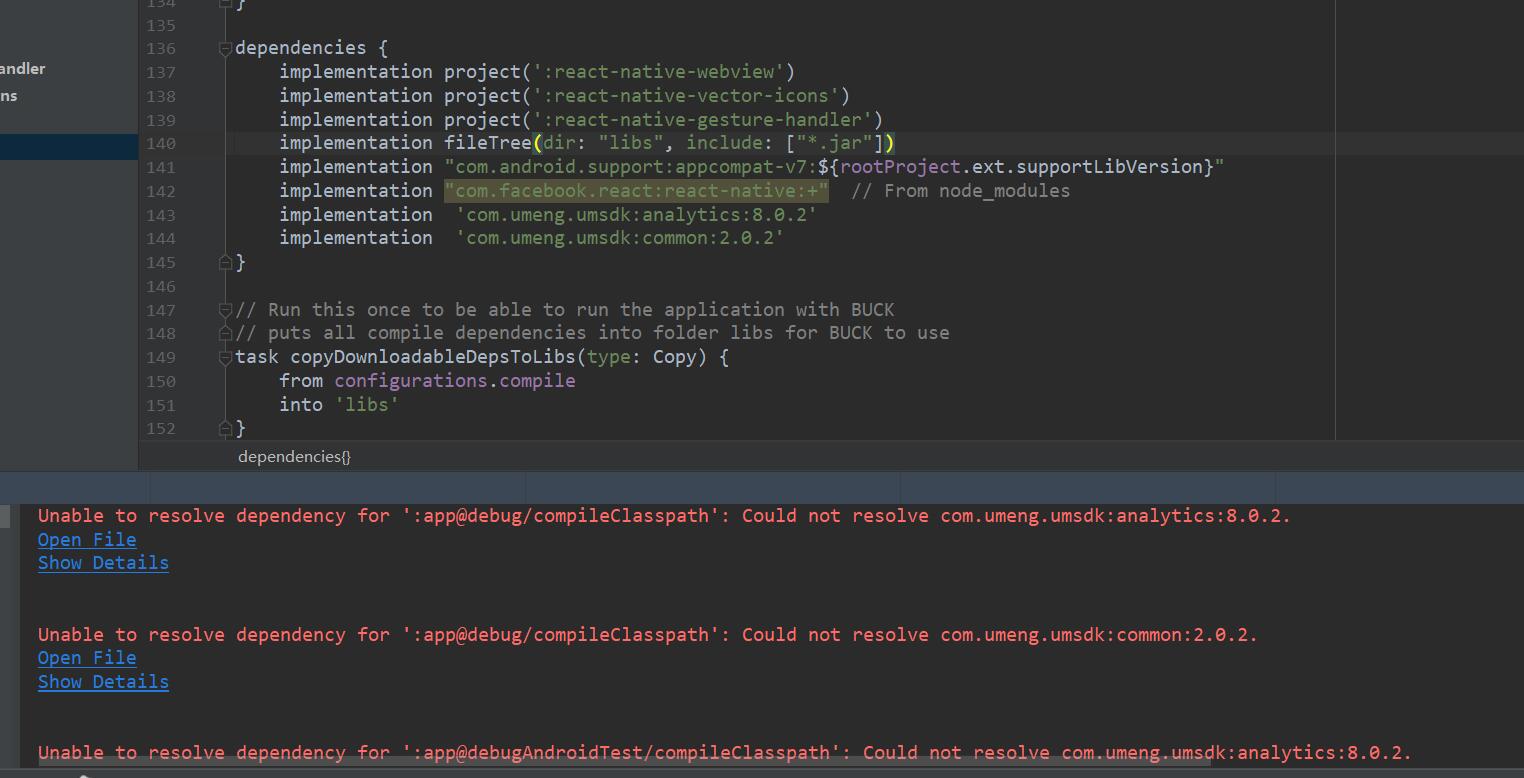Click line number 137 in gutter
Screen dimensions: 1524x778
click(160, 72)
